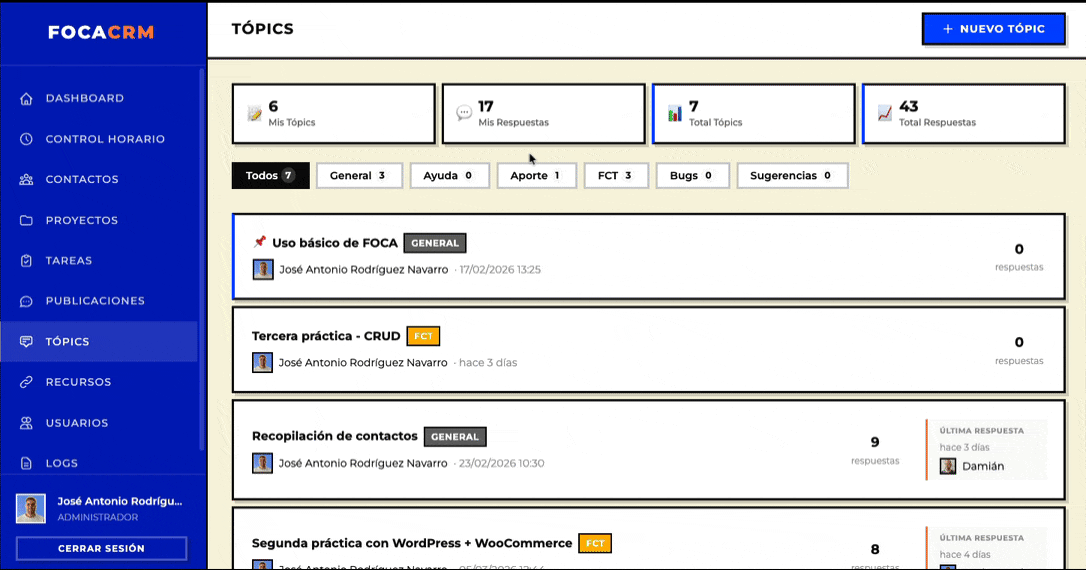Filter topics by the General category
Viewport: 1086px width, 570px height.
click(359, 176)
